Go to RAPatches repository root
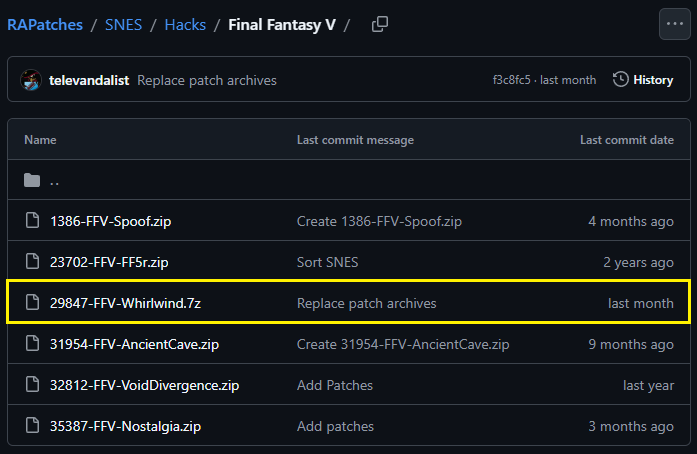The height and width of the screenshot is (454, 697). click(x=45, y=24)
